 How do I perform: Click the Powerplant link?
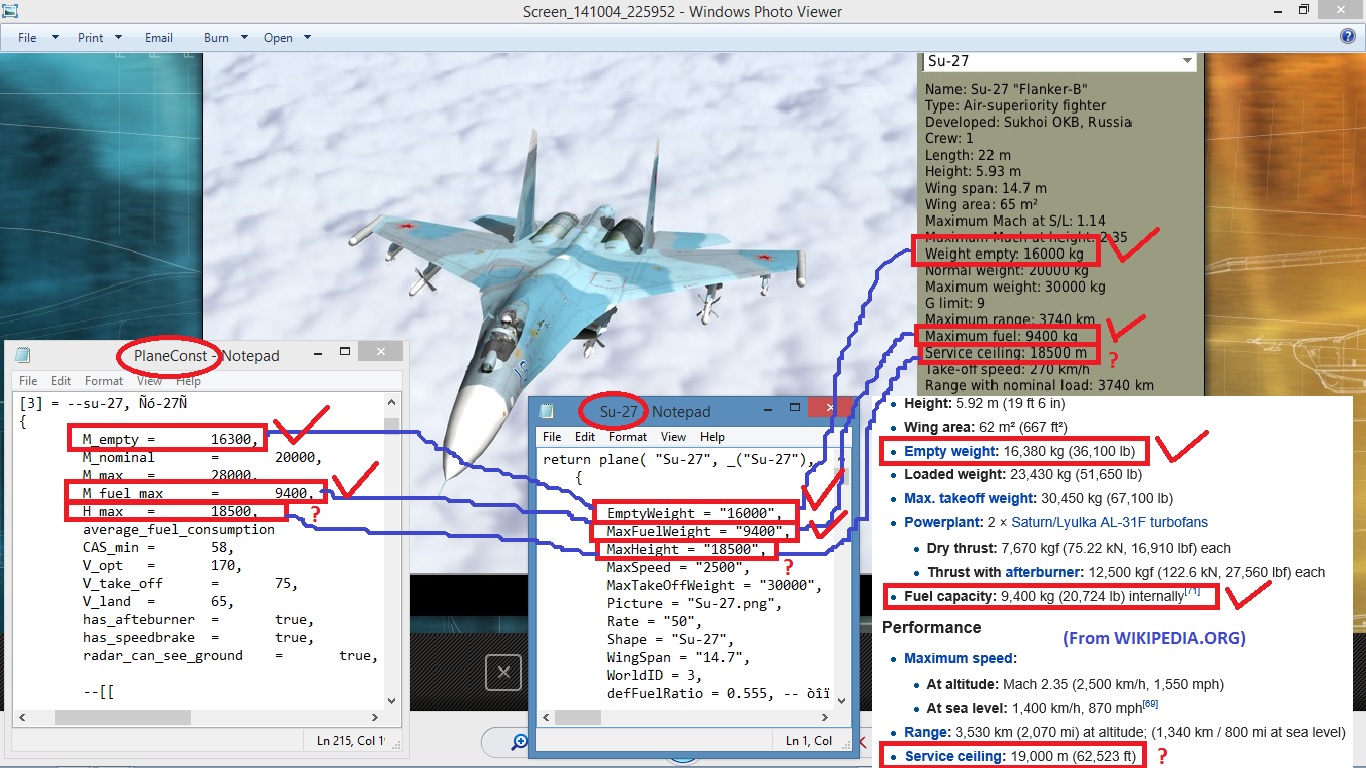tap(942, 522)
